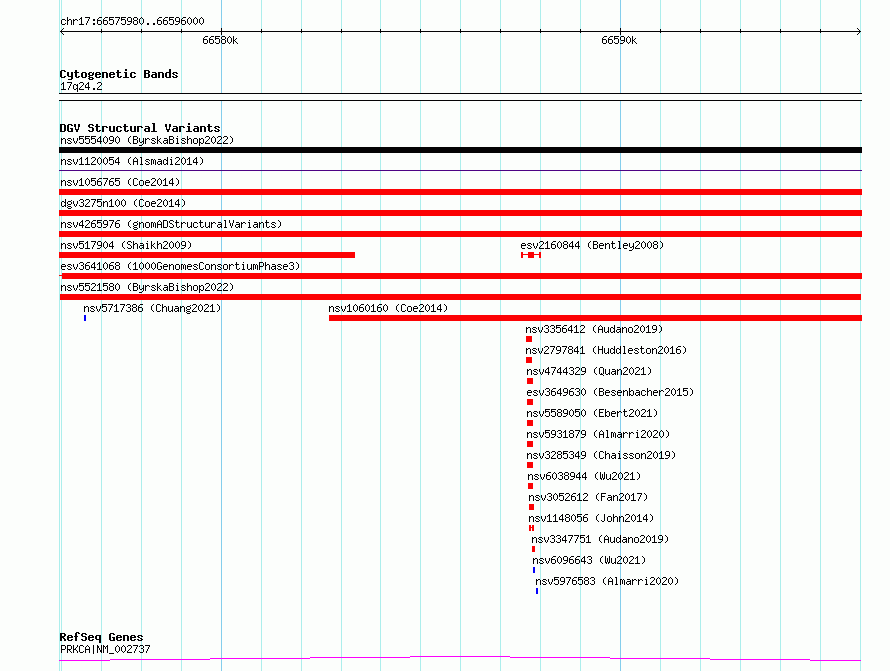Open the PRKCA|NM_002737 gene label
Image resolution: width=890 pixels, height=671 pixels.
click(105, 649)
